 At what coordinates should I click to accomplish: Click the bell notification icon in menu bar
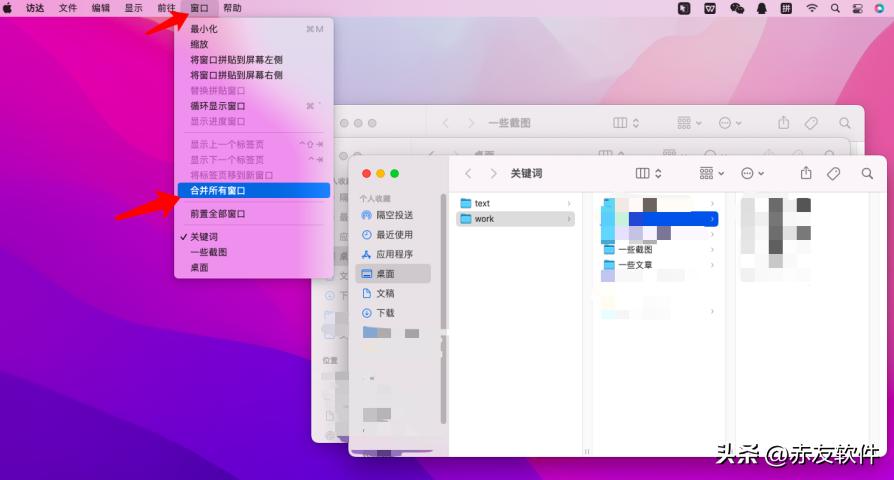coord(762,9)
